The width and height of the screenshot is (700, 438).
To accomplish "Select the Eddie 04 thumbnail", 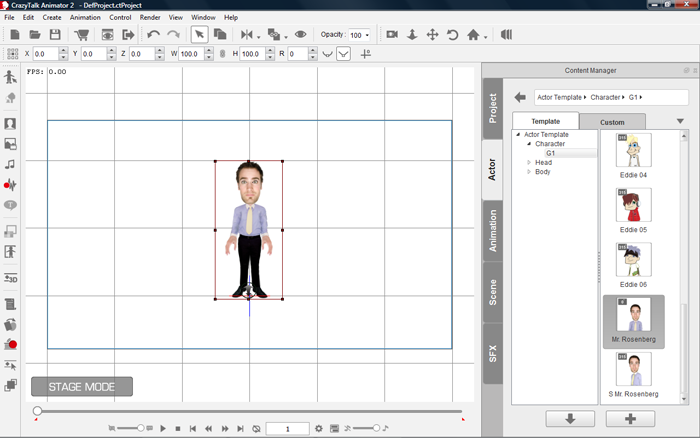I will pyautogui.click(x=633, y=150).
